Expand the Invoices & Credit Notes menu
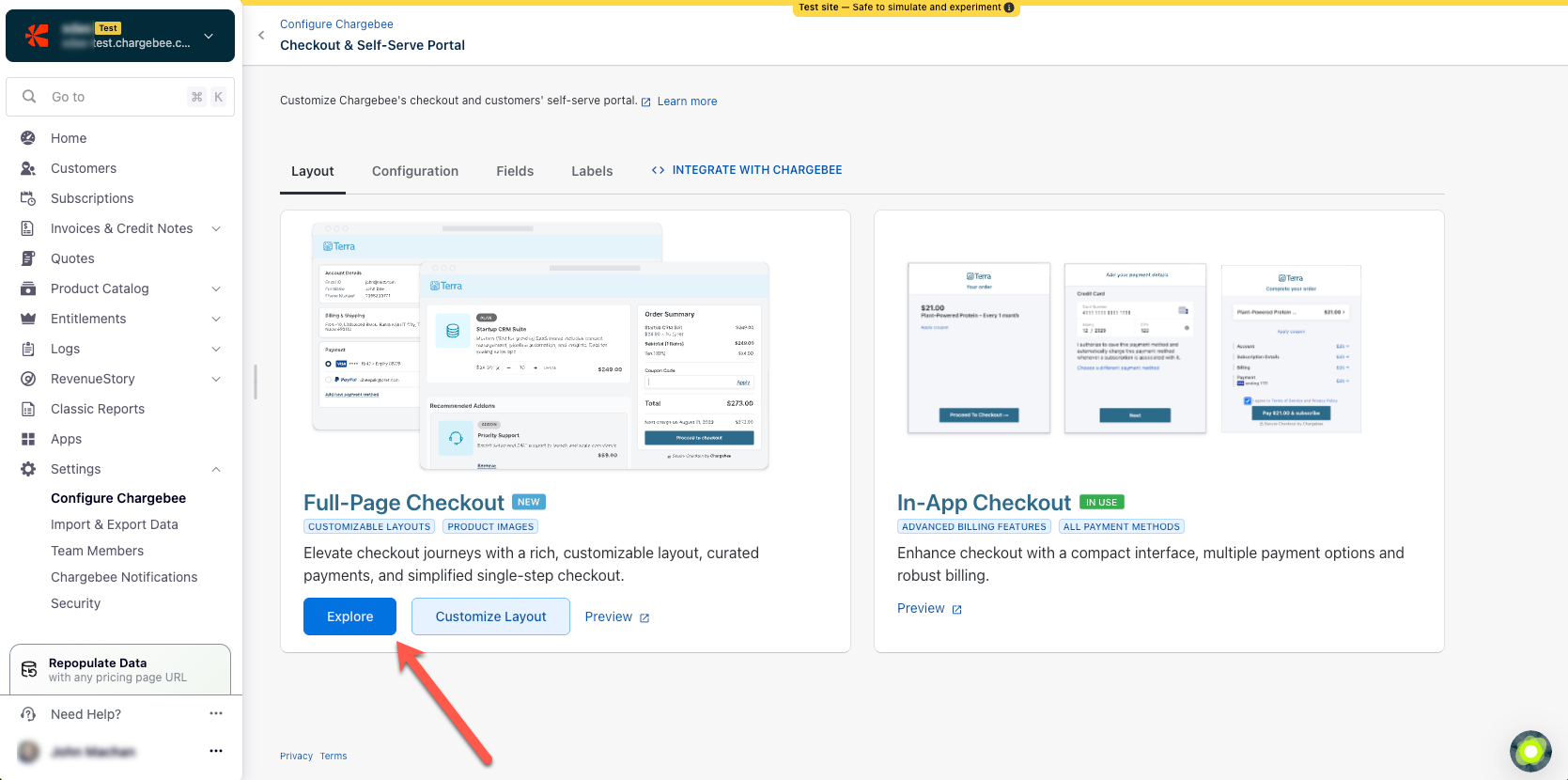Viewport: 1568px width, 780px height. (x=216, y=228)
